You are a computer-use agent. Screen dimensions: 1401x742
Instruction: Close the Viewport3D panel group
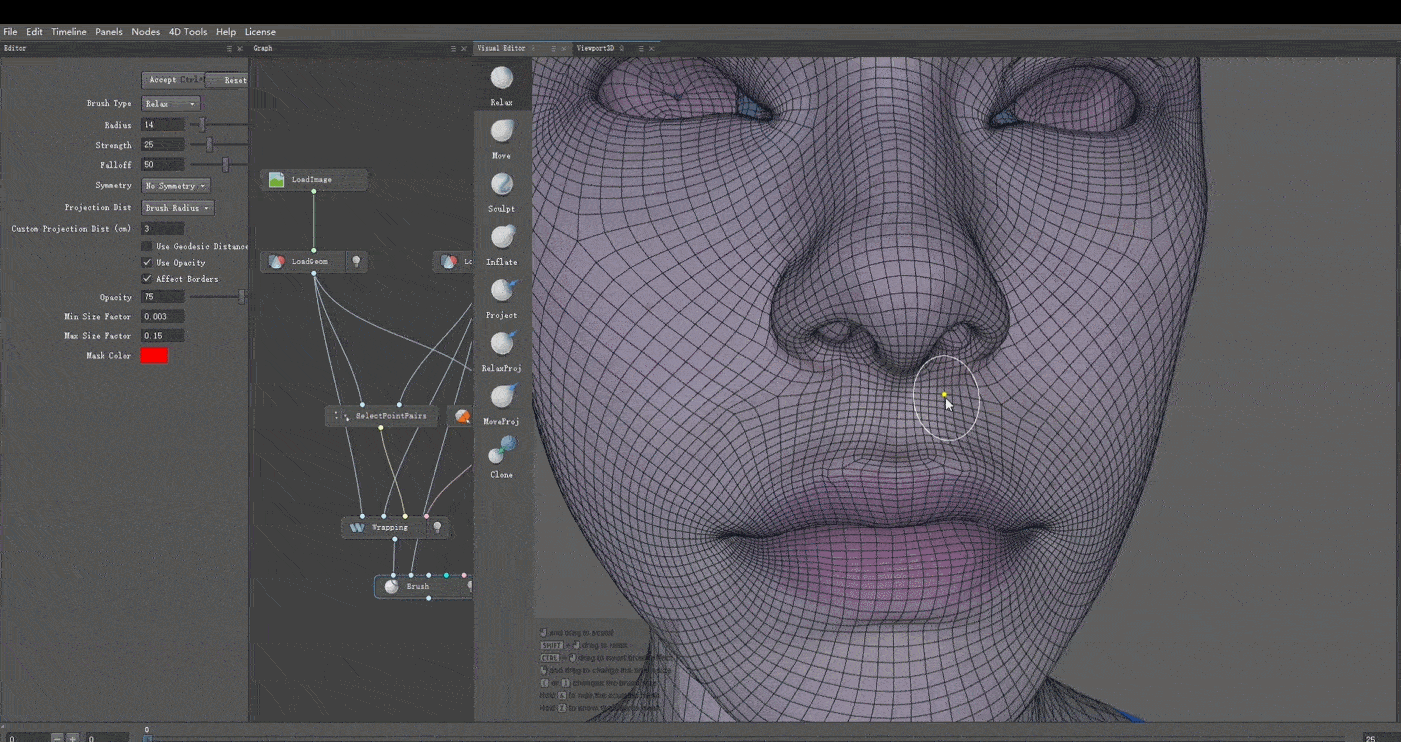(652, 48)
